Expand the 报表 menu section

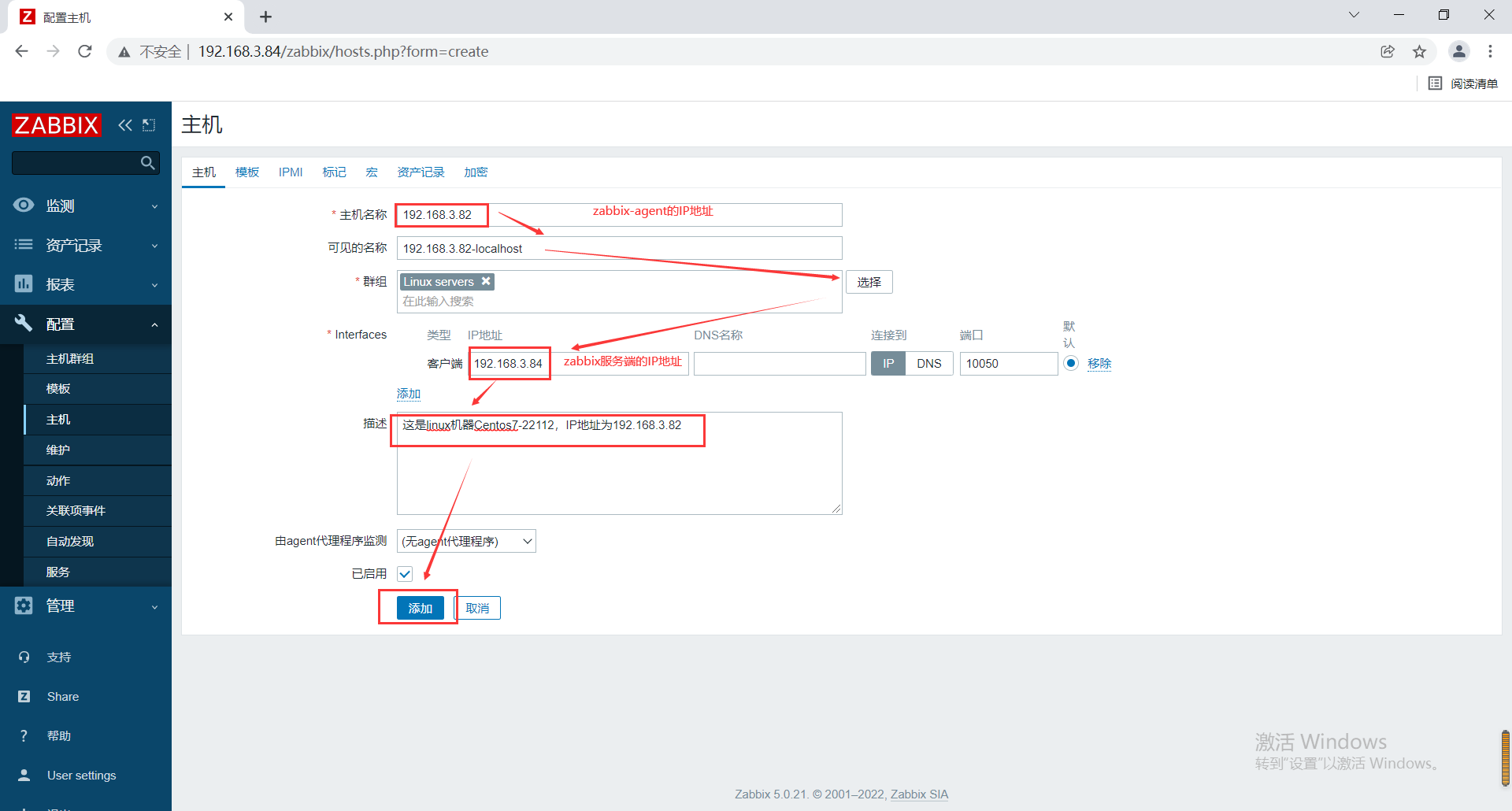(86, 284)
